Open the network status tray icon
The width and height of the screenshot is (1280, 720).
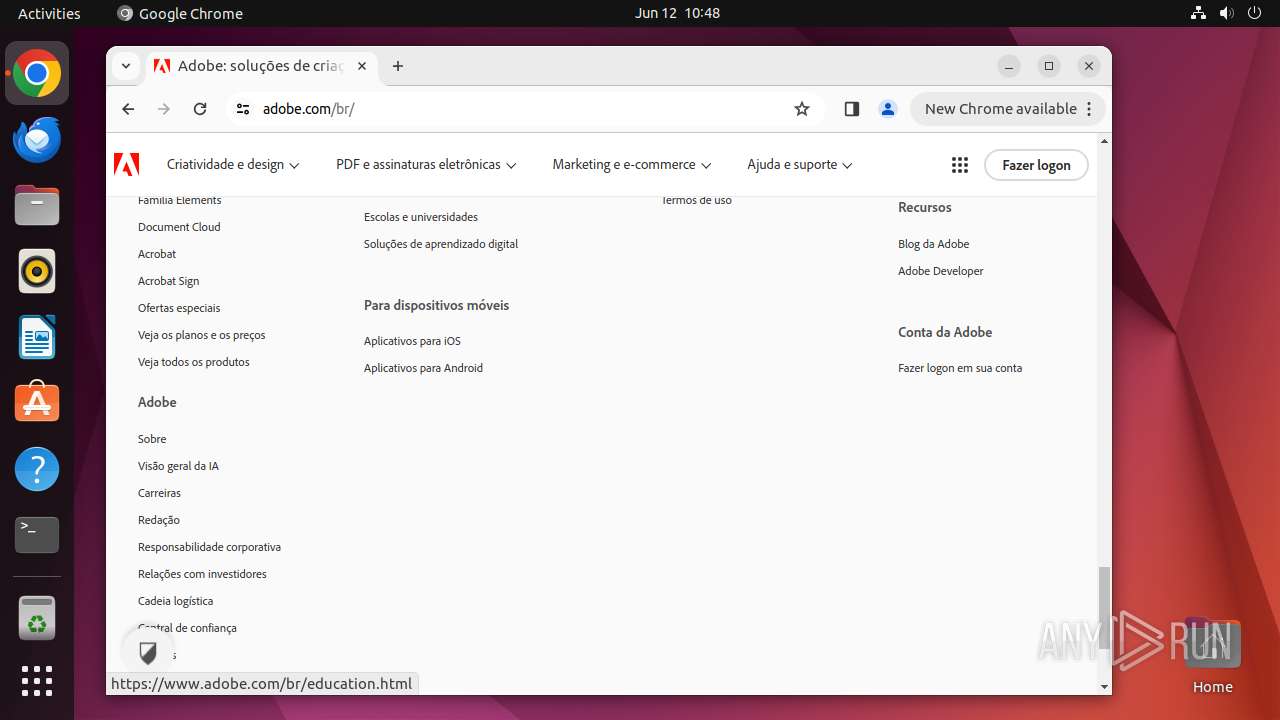coord(1199,13)
